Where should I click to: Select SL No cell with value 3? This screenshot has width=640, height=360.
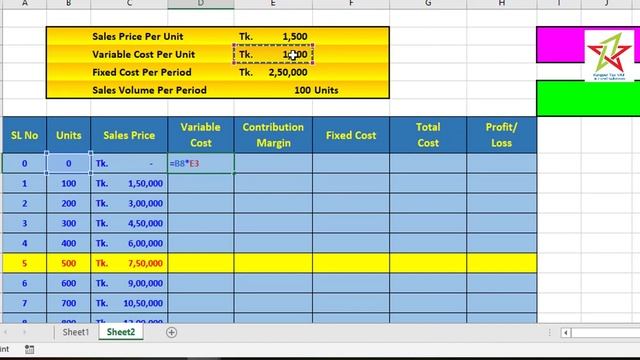click(24, 223)
